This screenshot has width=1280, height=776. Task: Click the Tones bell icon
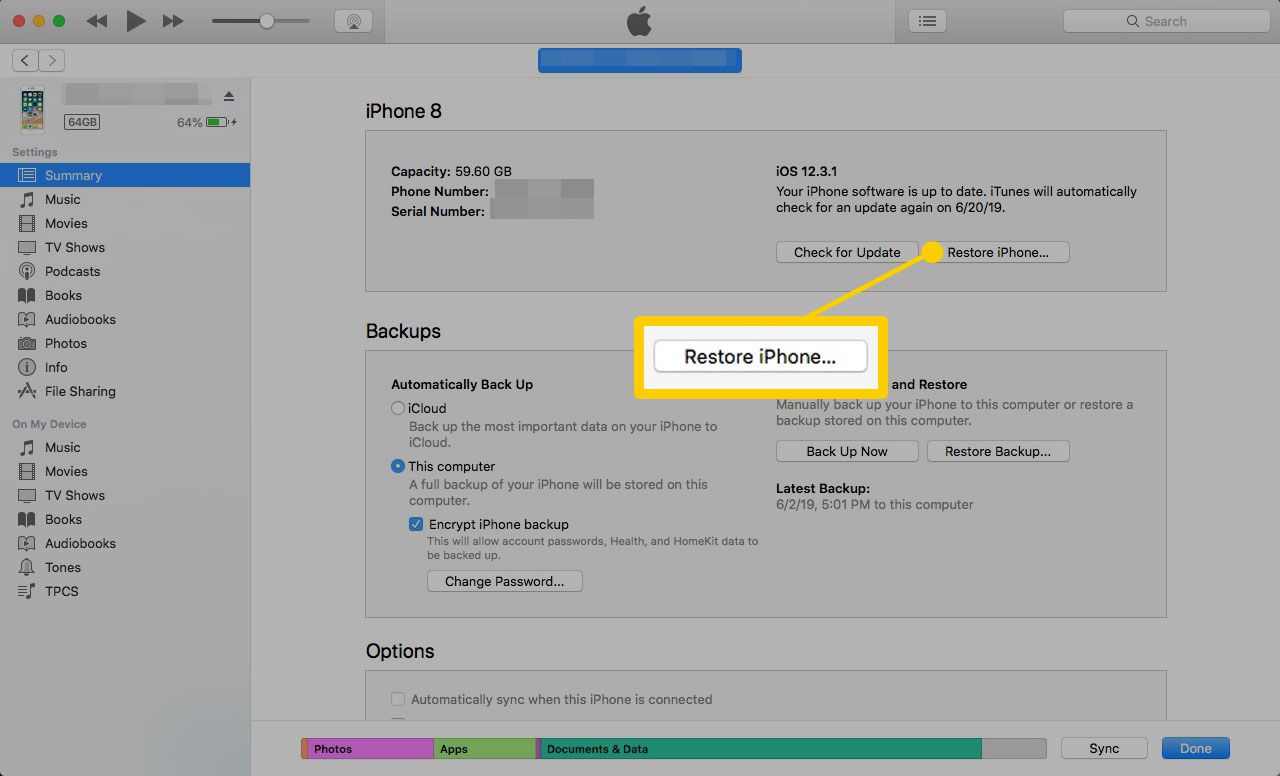coord(27,567)
